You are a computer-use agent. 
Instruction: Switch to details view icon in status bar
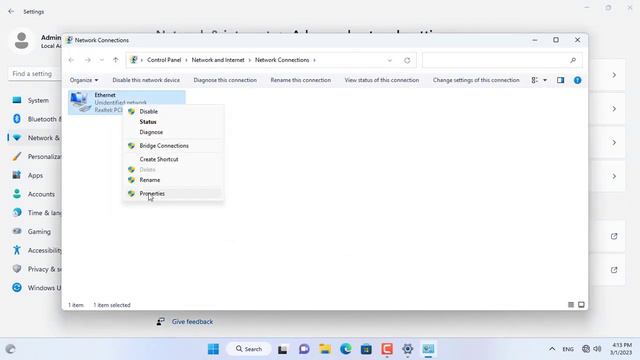pyautogui.click(x=571, y=305)
